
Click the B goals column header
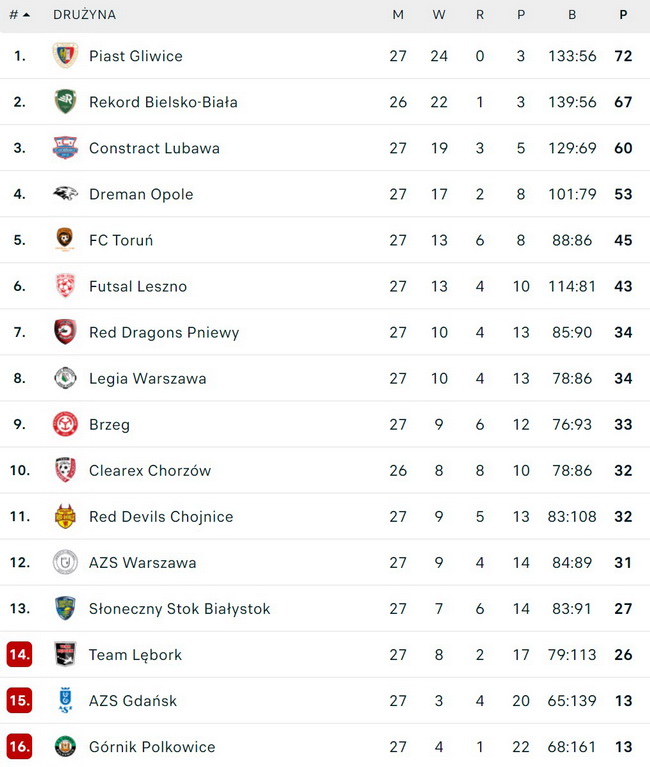[572, 15]
